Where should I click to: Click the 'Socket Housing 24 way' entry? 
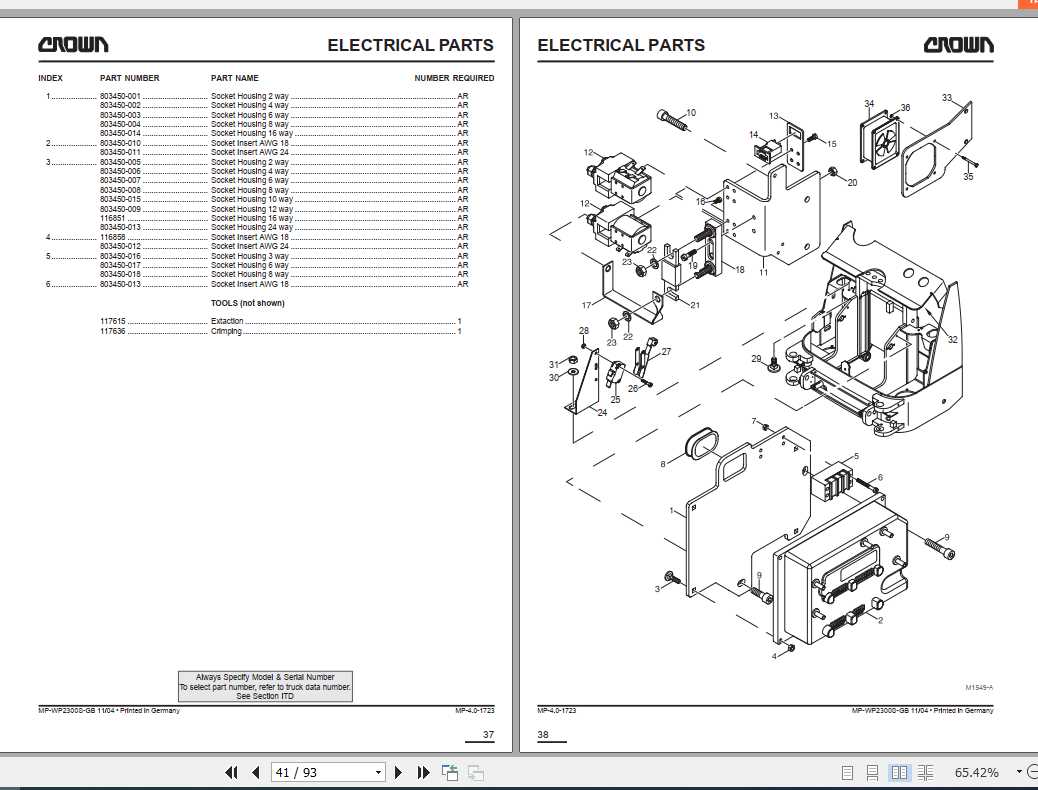[252, 227]
